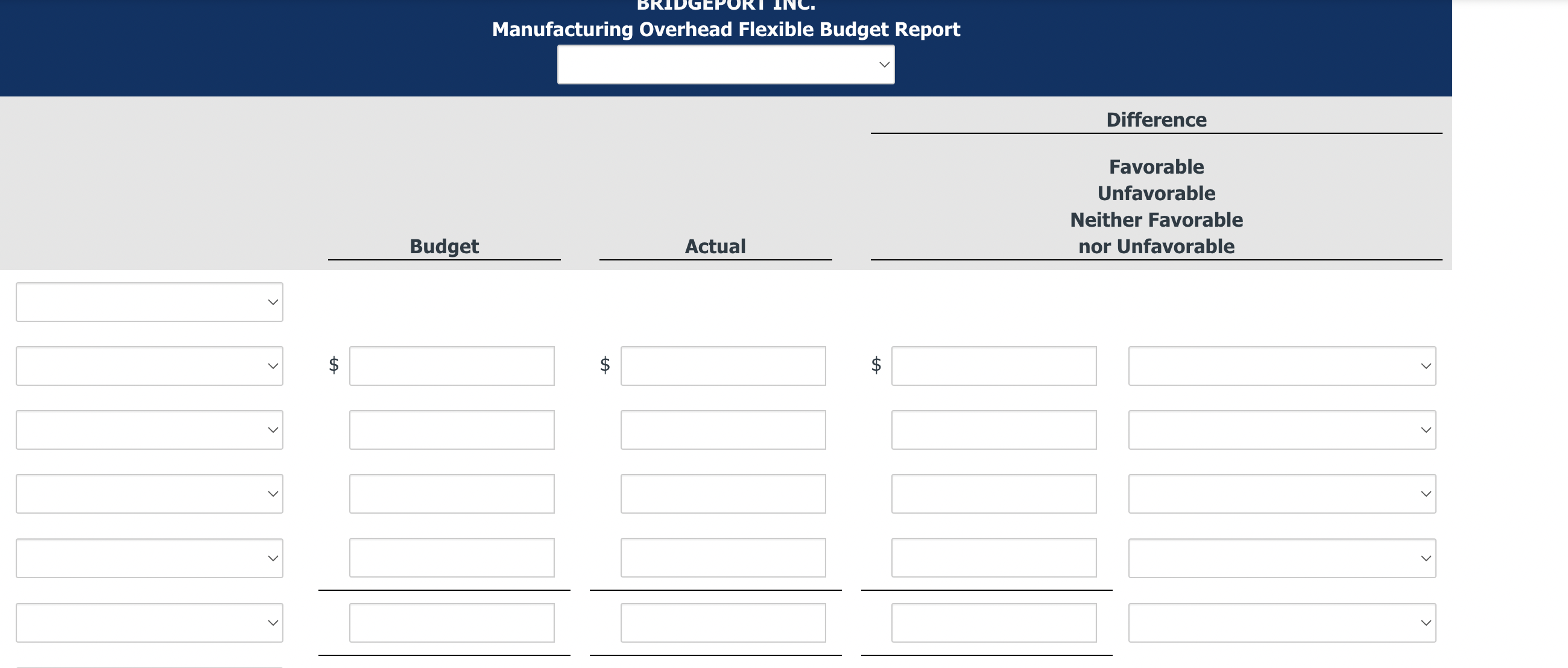This screenshot has height=668, width=1568.
Task: Open the third row label dropdown
Action: click(x=149, y=429)
